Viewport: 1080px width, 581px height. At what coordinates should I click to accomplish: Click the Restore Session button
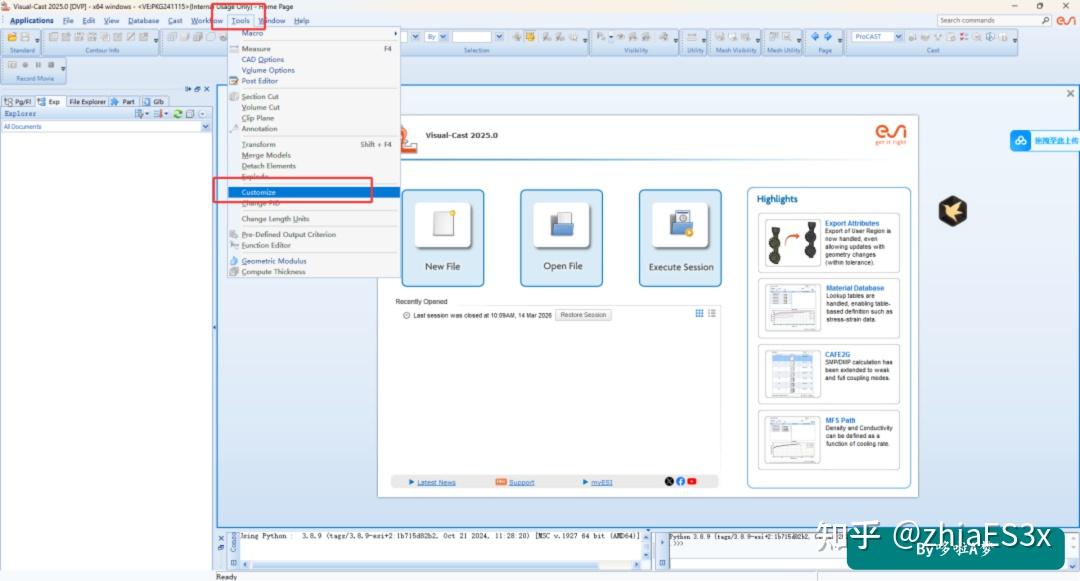tap(583, 315)
